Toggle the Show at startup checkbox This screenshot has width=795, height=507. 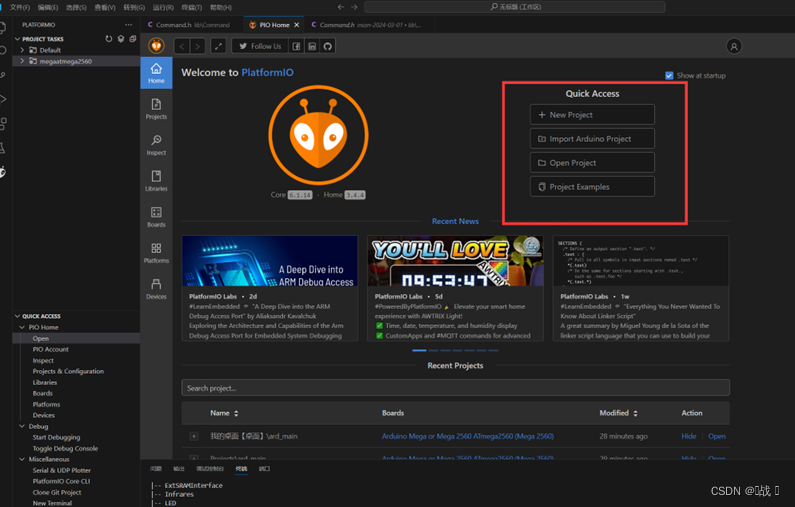[x=669, y=76]
